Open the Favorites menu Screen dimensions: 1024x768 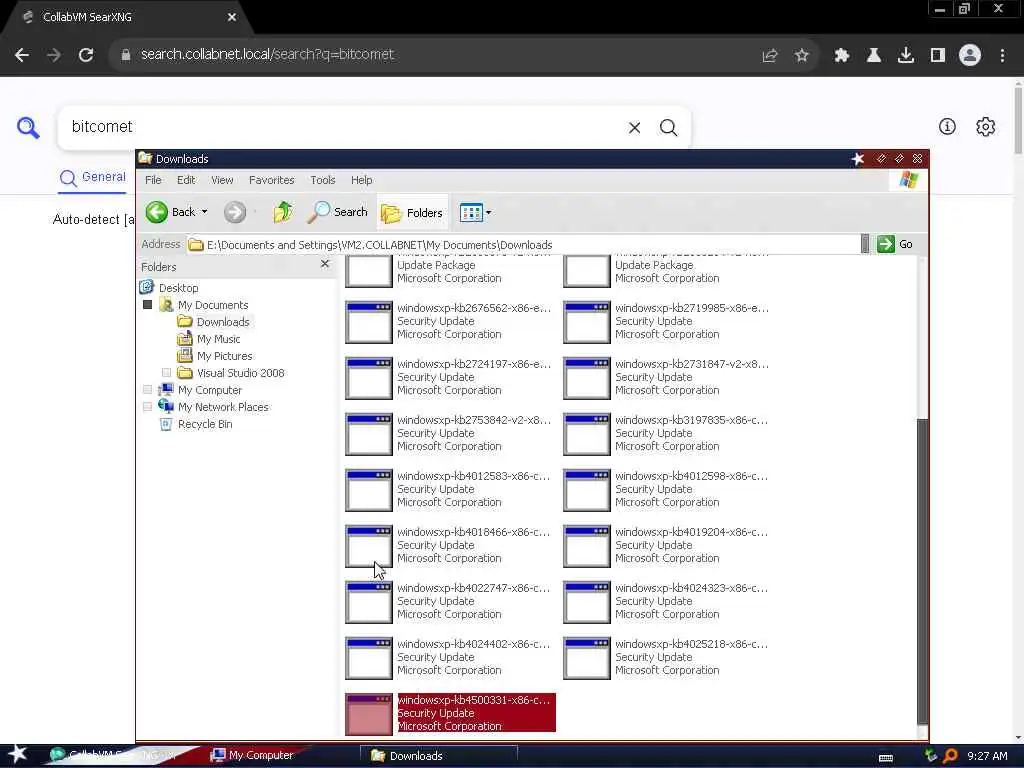pos(272,180)
